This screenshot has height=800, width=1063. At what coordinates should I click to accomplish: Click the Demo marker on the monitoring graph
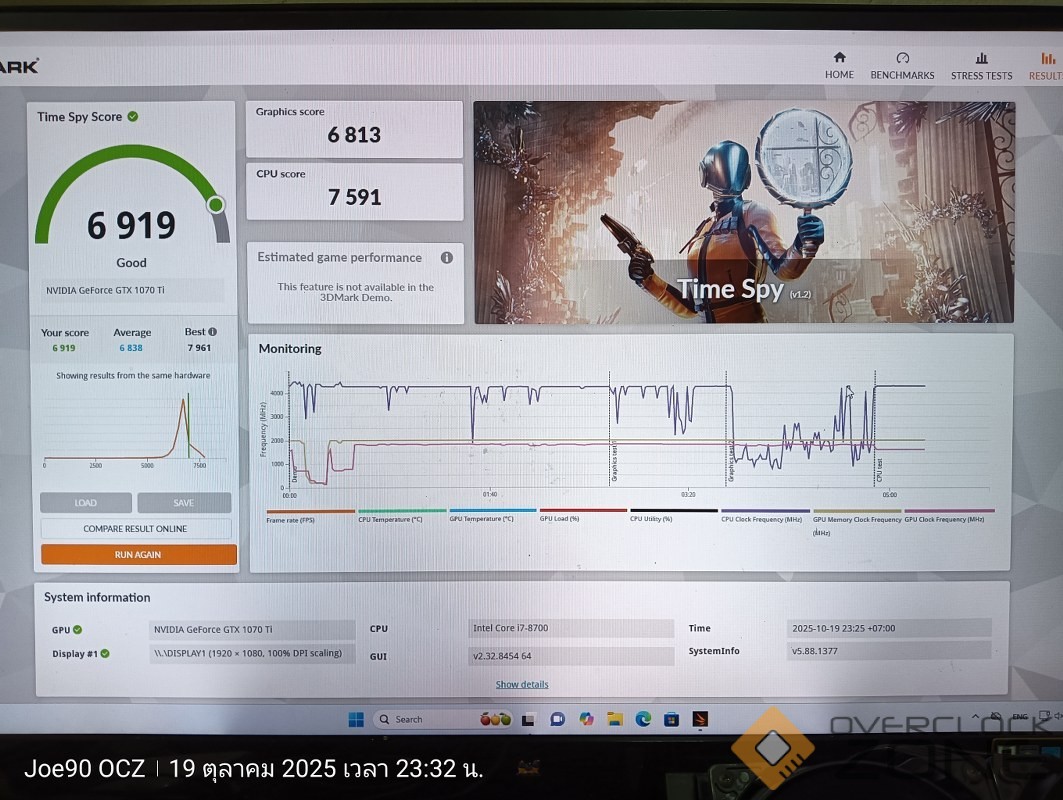pos(294,475)
